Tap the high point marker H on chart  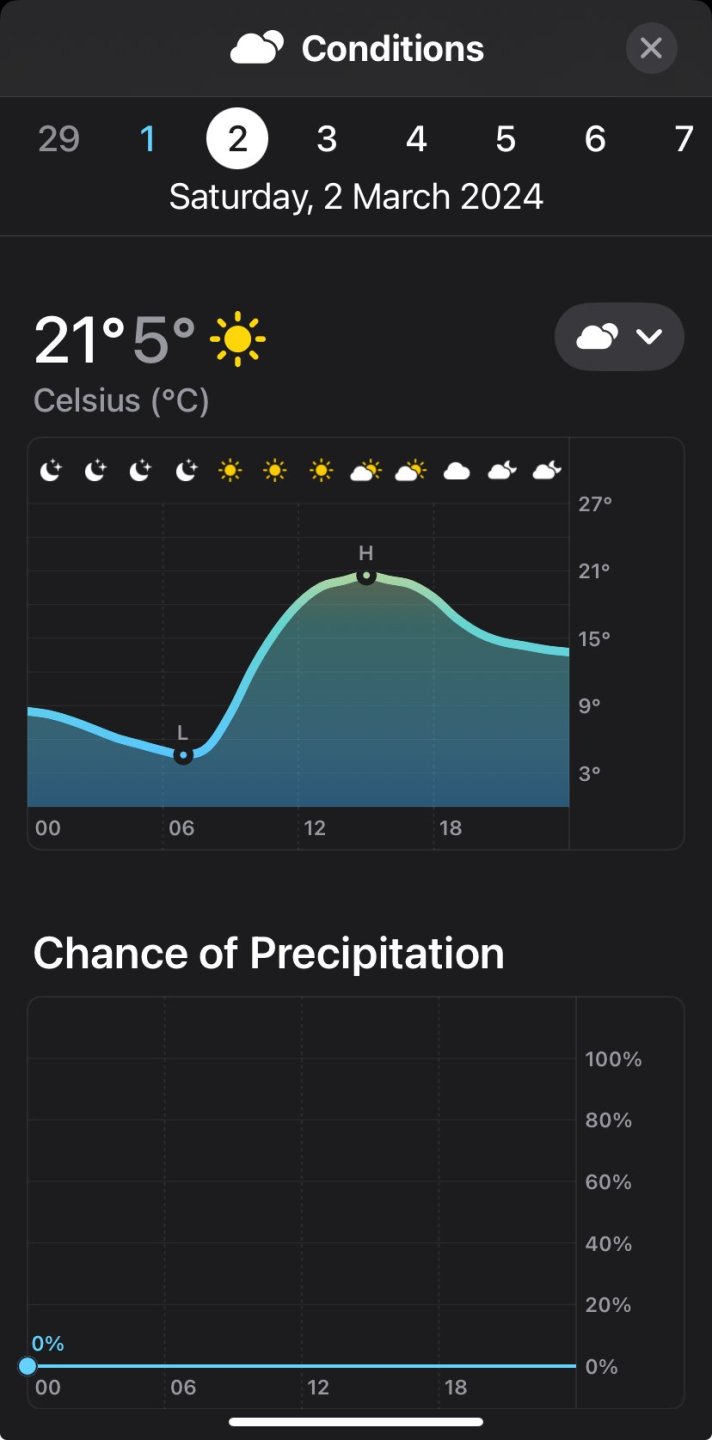coord(366,576)
